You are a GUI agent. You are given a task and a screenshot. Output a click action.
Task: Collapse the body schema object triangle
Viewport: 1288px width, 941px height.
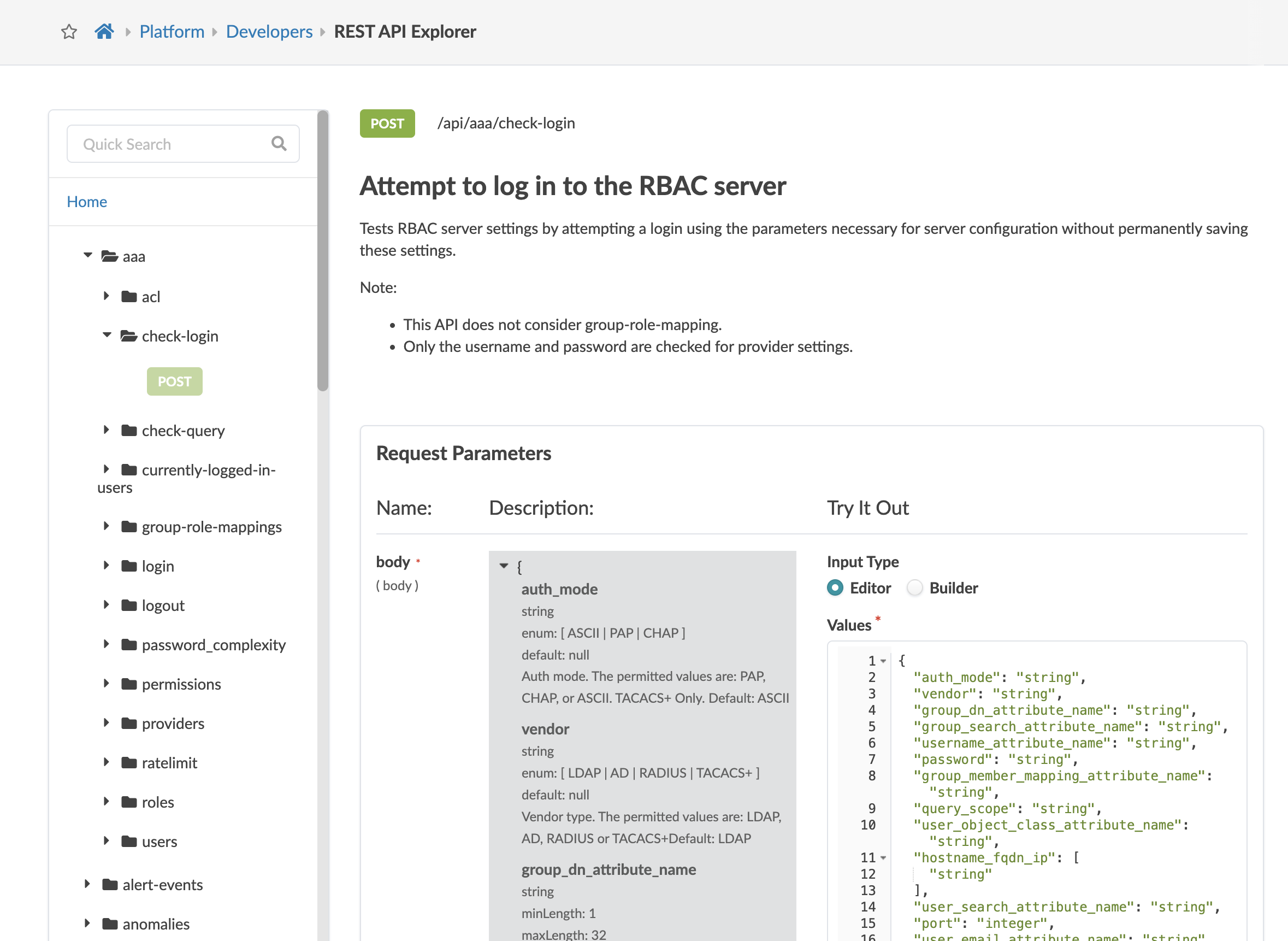pyautogui.click(x=504, y=566)
